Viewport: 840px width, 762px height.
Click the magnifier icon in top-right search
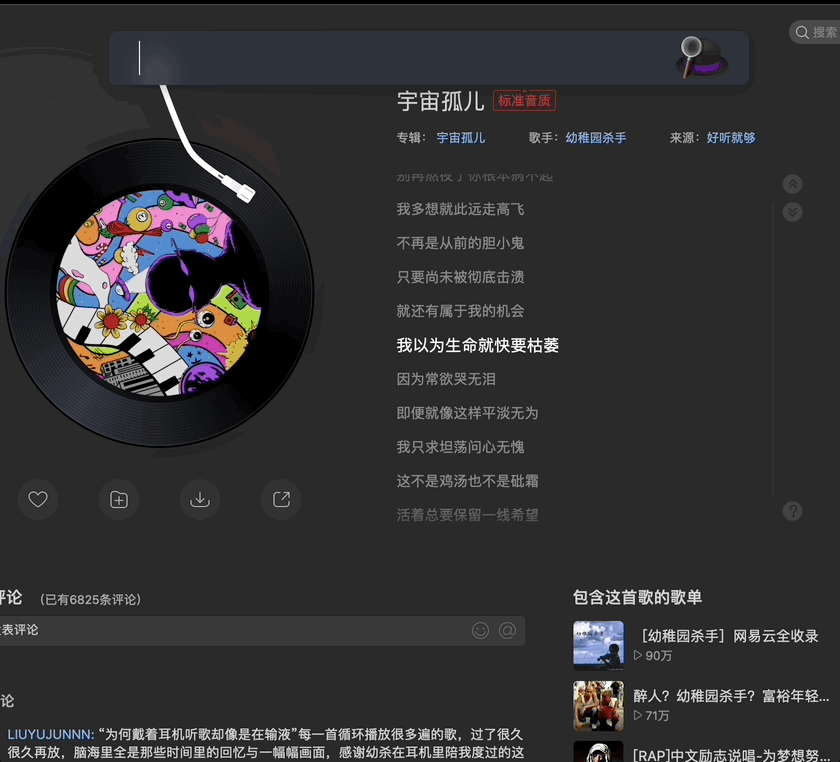pos(802,33)
